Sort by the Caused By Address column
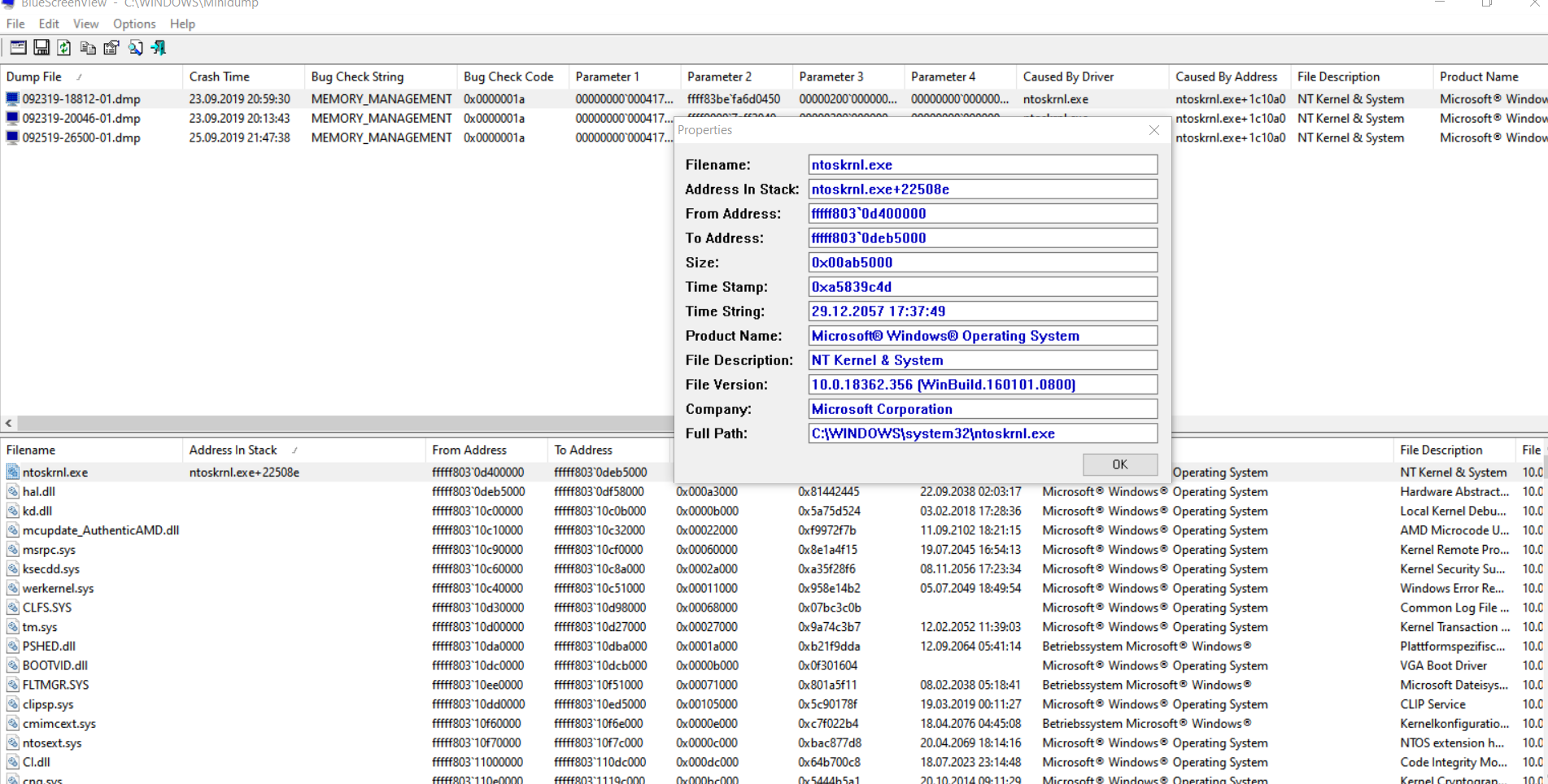Viewport: 1548px width, 784px height. (x=1230, y=76)
